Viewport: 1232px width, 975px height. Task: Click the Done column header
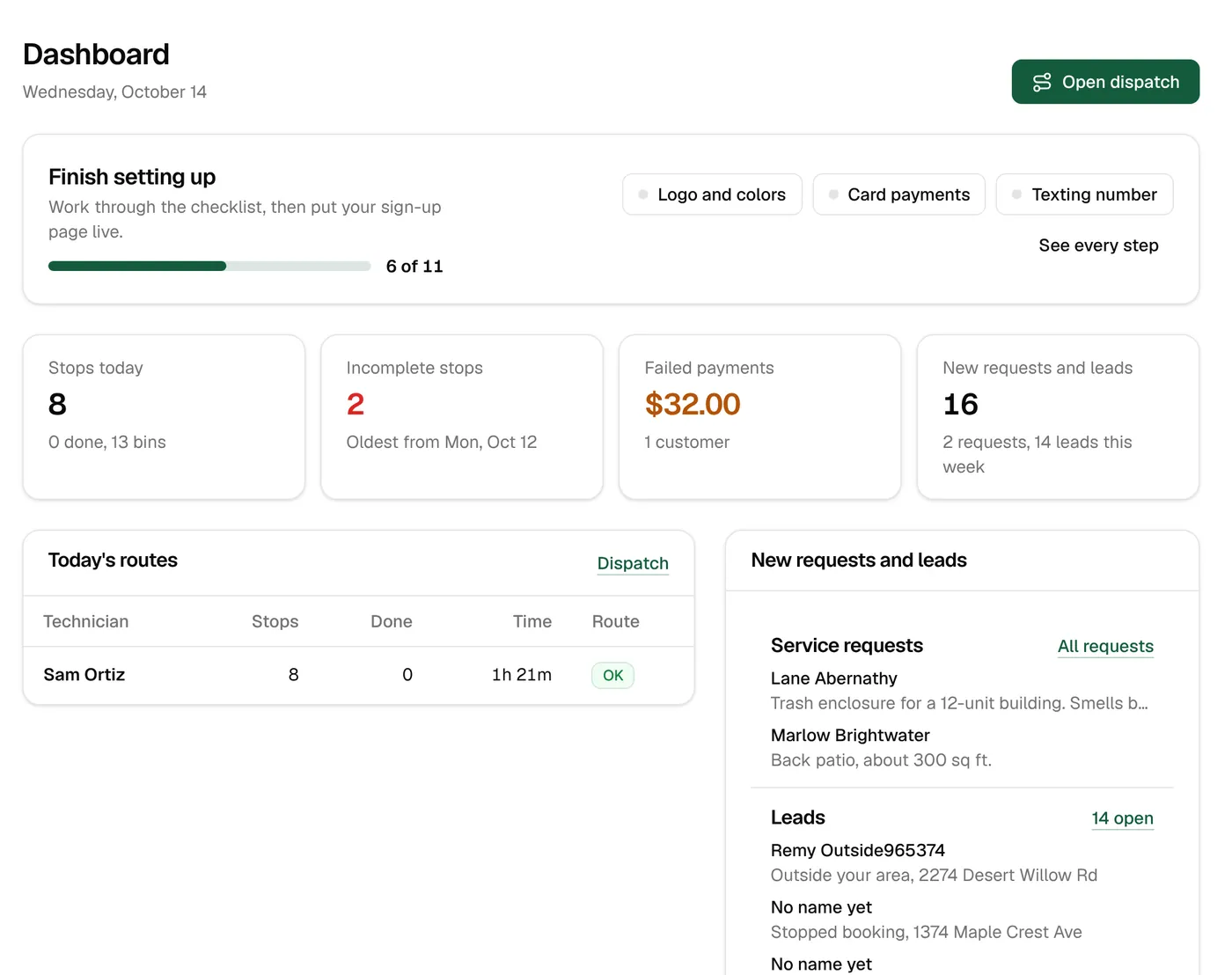pos(392,621)
